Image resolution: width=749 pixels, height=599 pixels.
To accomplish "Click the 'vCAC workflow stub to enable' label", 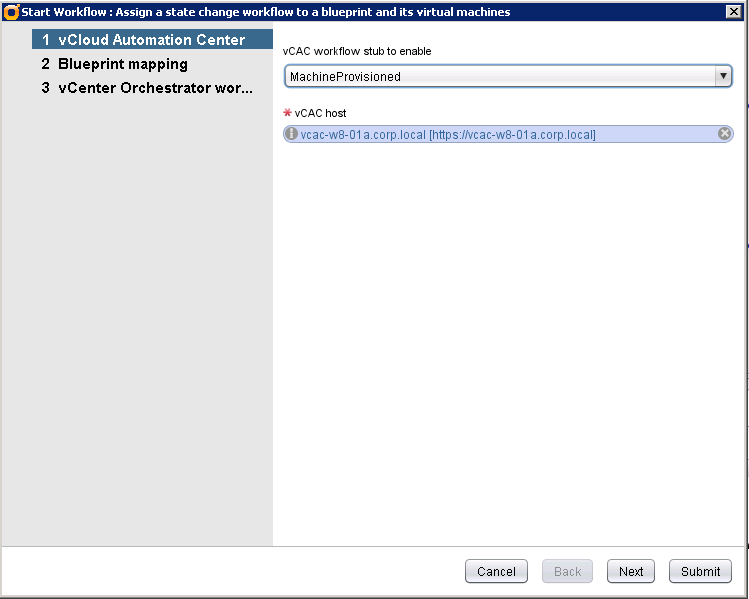I will 357,51.
